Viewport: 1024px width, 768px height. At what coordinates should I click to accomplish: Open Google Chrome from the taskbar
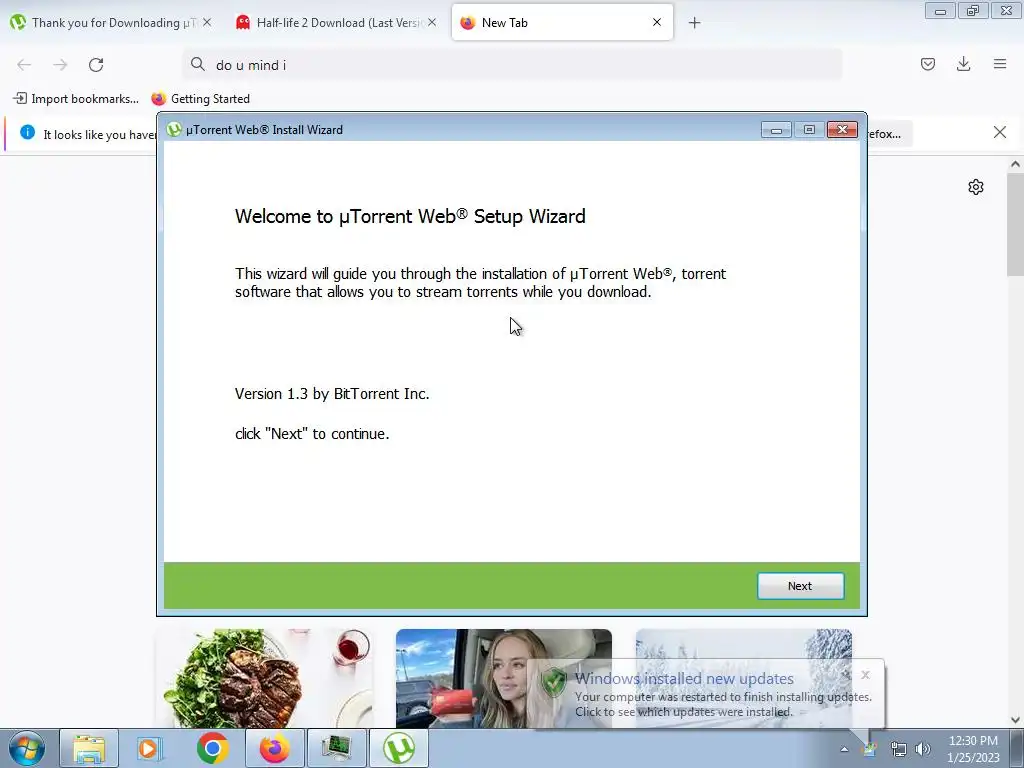click(212, 748)
